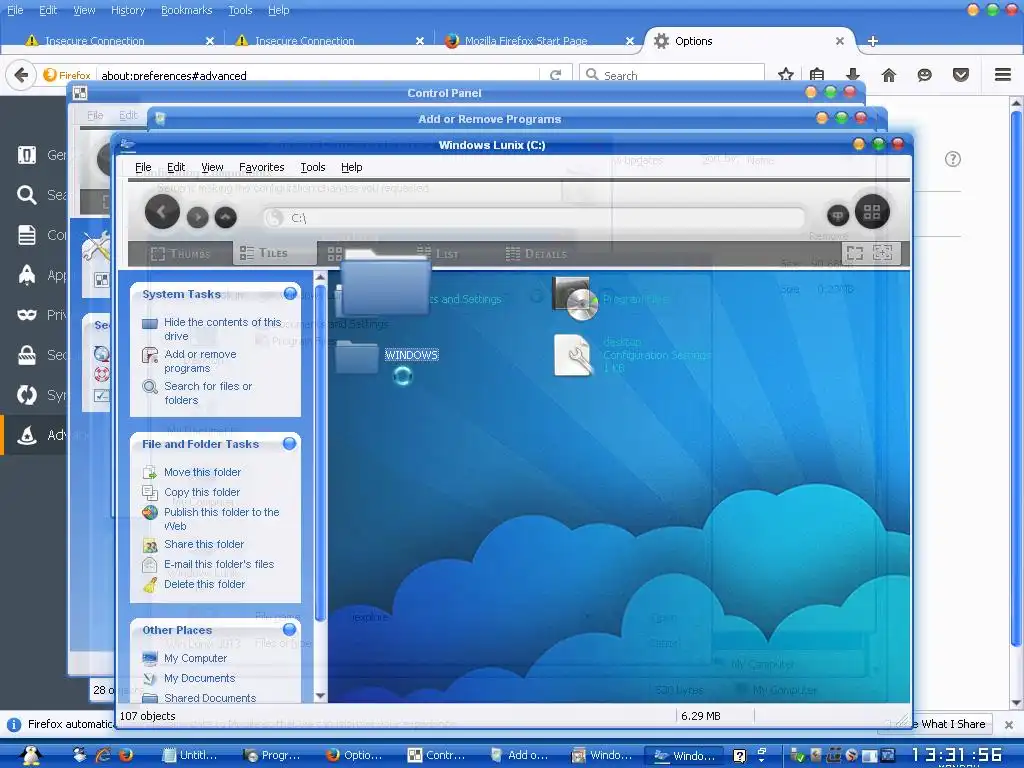Open Firefox downloads arrow

coord(852,75)
